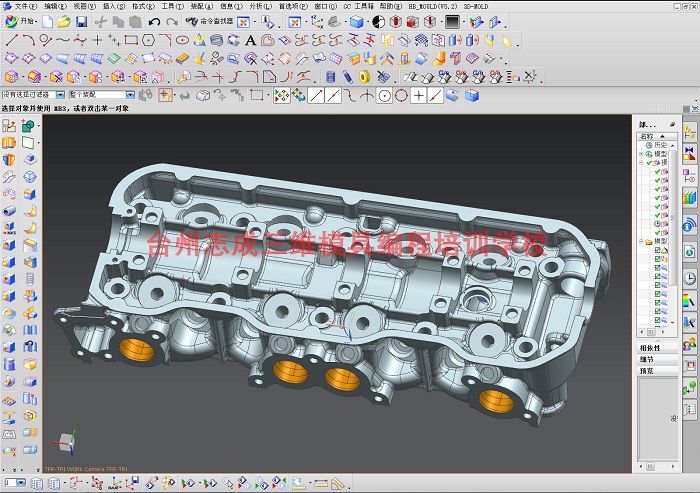This screenshot has width=700, height=493.
Task: Select the Text 'A' curve tool
Action: click(251, 41)
